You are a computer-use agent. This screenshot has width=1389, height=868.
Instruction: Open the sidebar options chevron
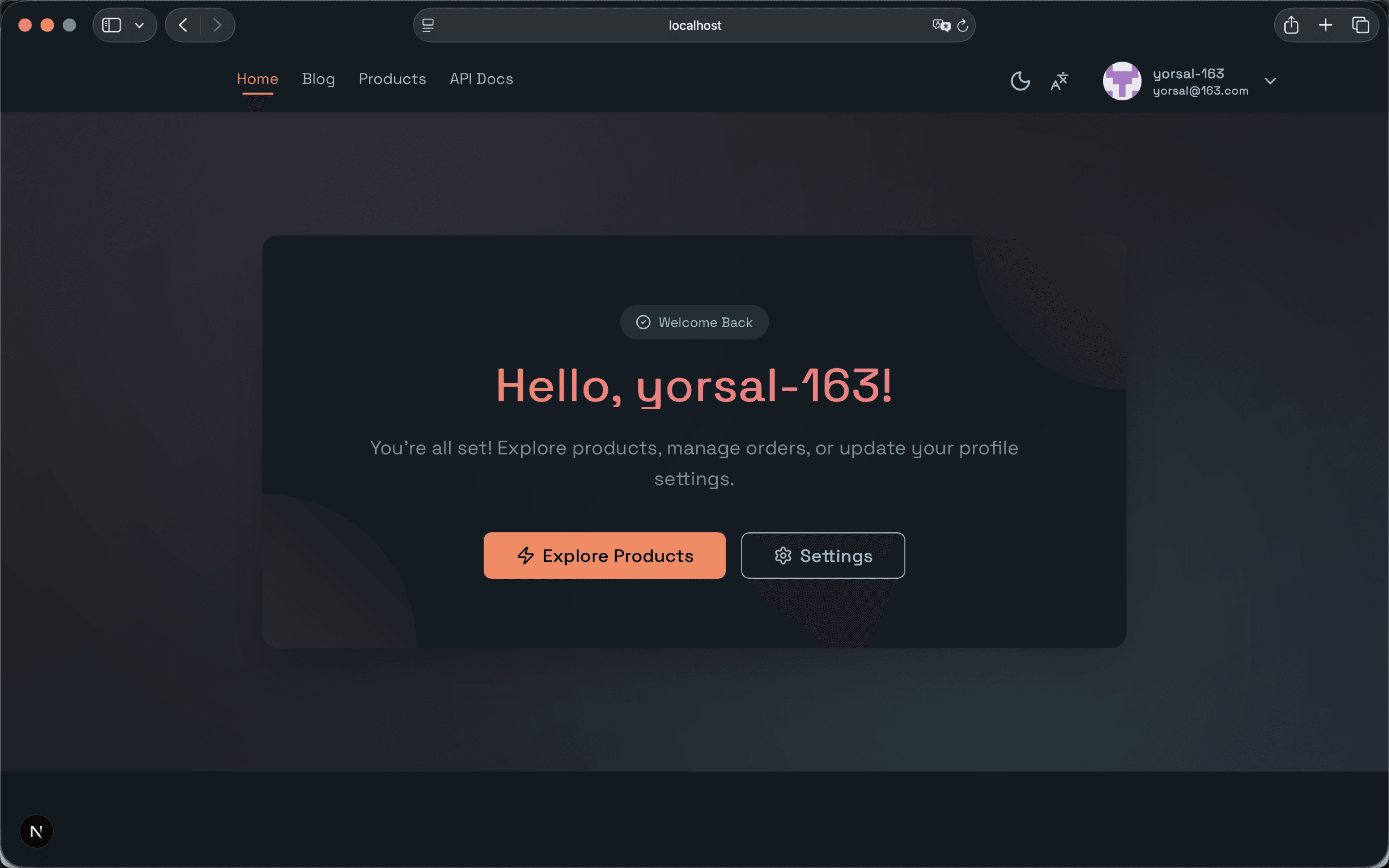tap(139, 25)
